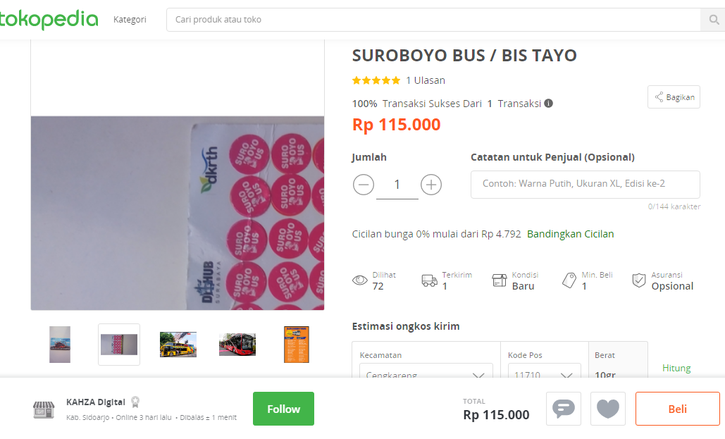Click the search magnifier icon
Viewport: 725px width, 439px height.
[716, 19]
